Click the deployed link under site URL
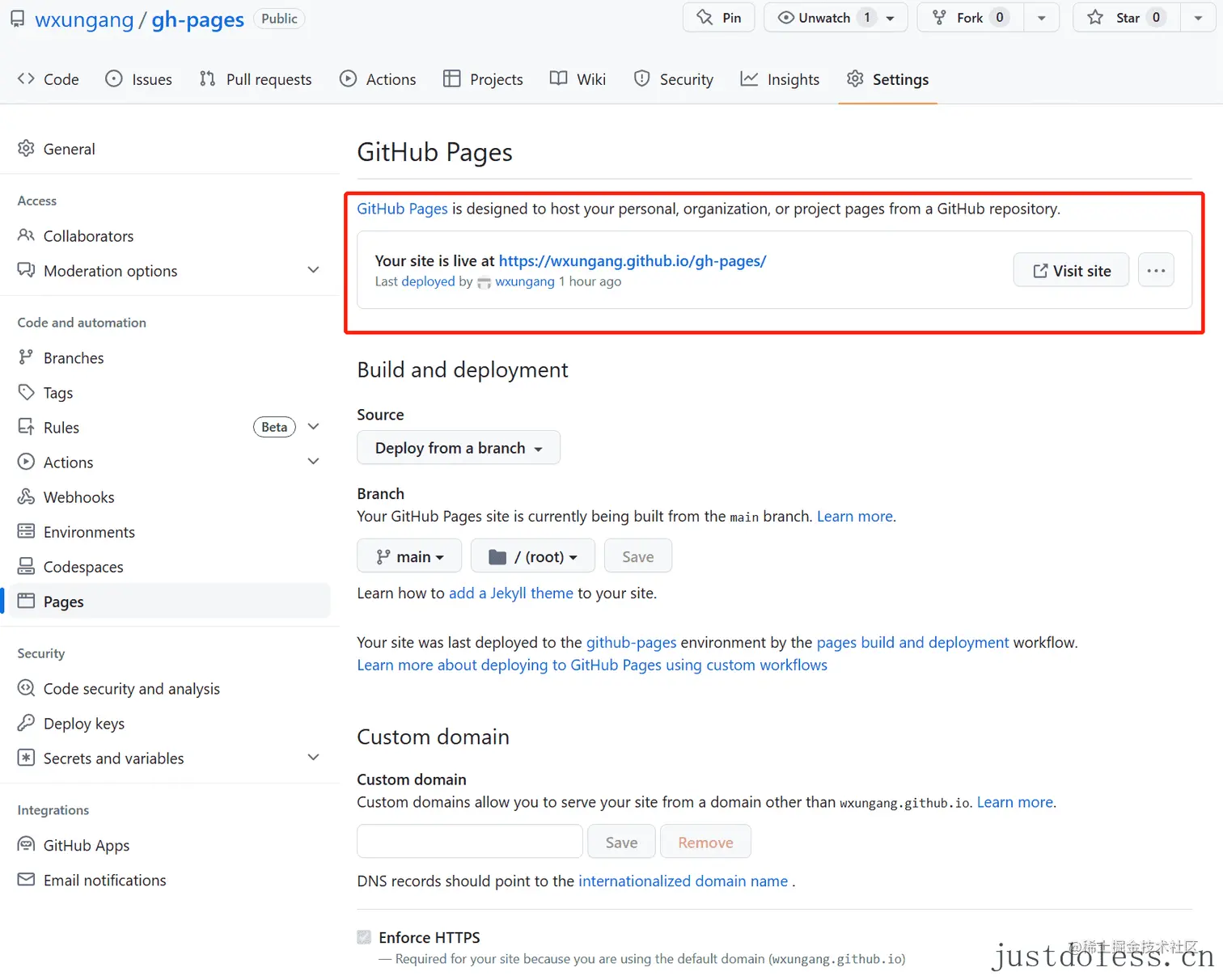Viewport: 1223px width, 980px height. pos(428,281)
